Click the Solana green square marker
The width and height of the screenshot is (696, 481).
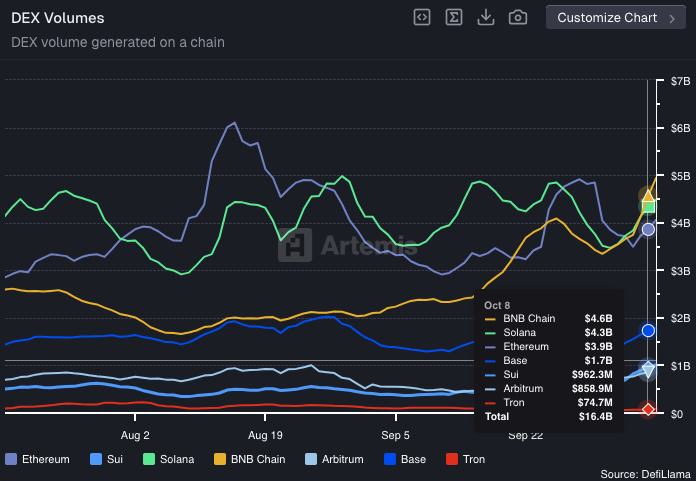coord(648,207)
